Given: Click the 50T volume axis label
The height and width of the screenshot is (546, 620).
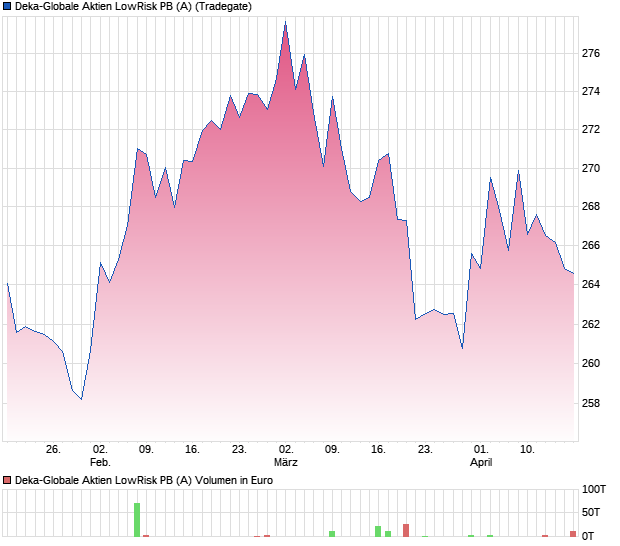Looking at the screenshot, I should point(591,512).
